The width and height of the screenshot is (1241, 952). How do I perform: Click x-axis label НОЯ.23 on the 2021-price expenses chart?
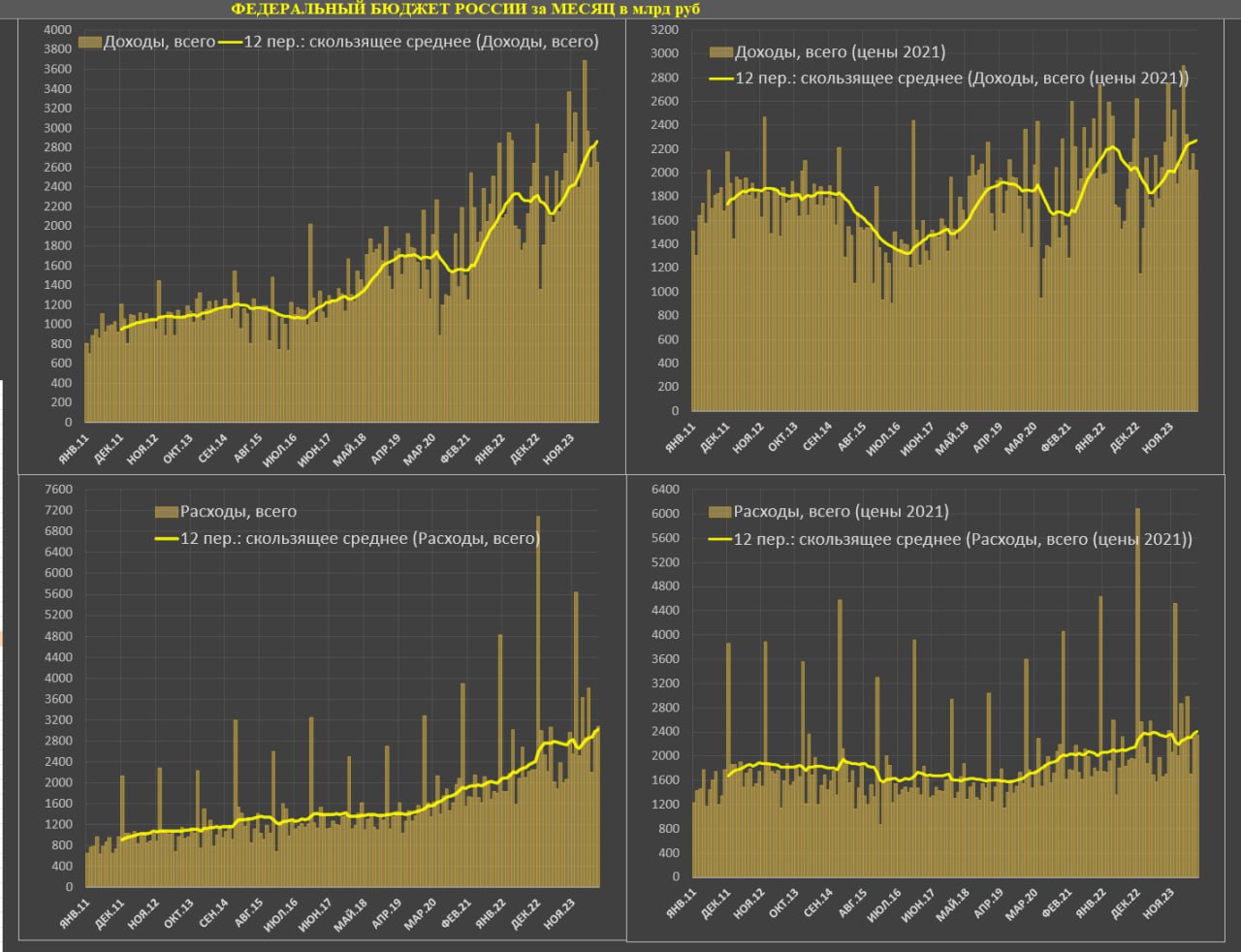tap(1160, 907)
